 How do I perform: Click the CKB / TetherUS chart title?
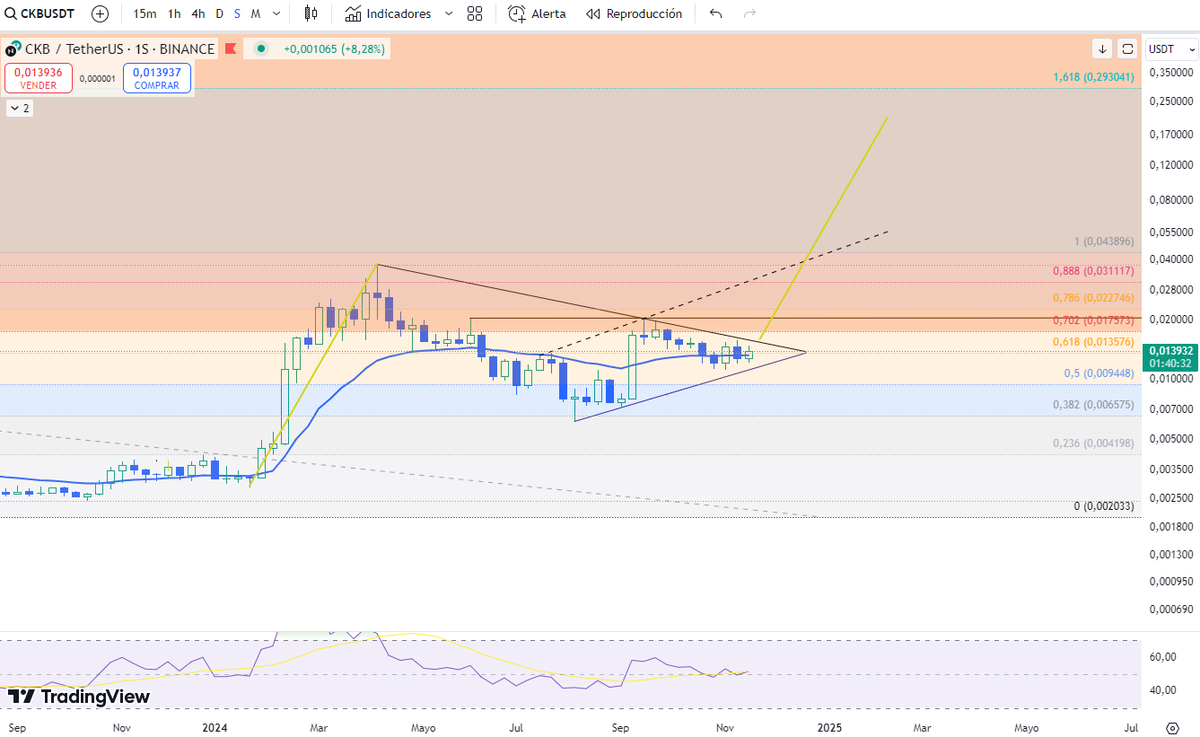point(120,48)
